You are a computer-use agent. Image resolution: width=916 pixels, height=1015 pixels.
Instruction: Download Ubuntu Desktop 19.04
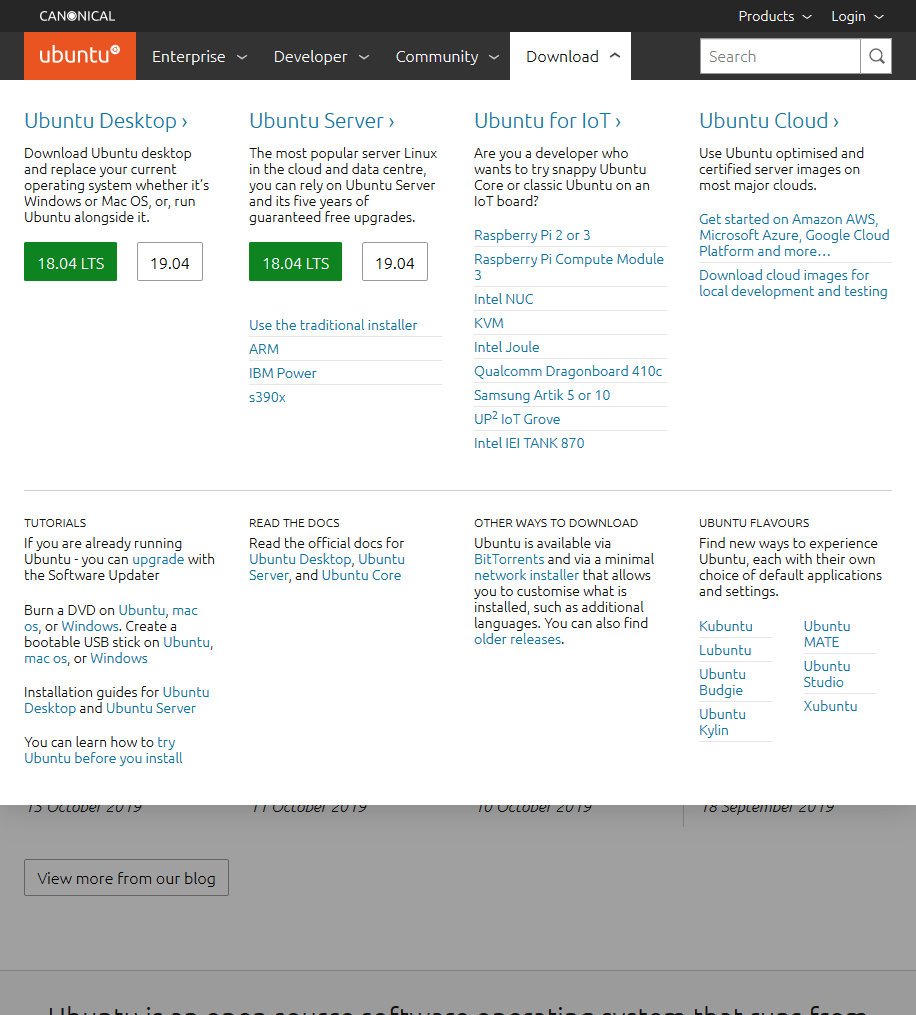tap(170, 262)
